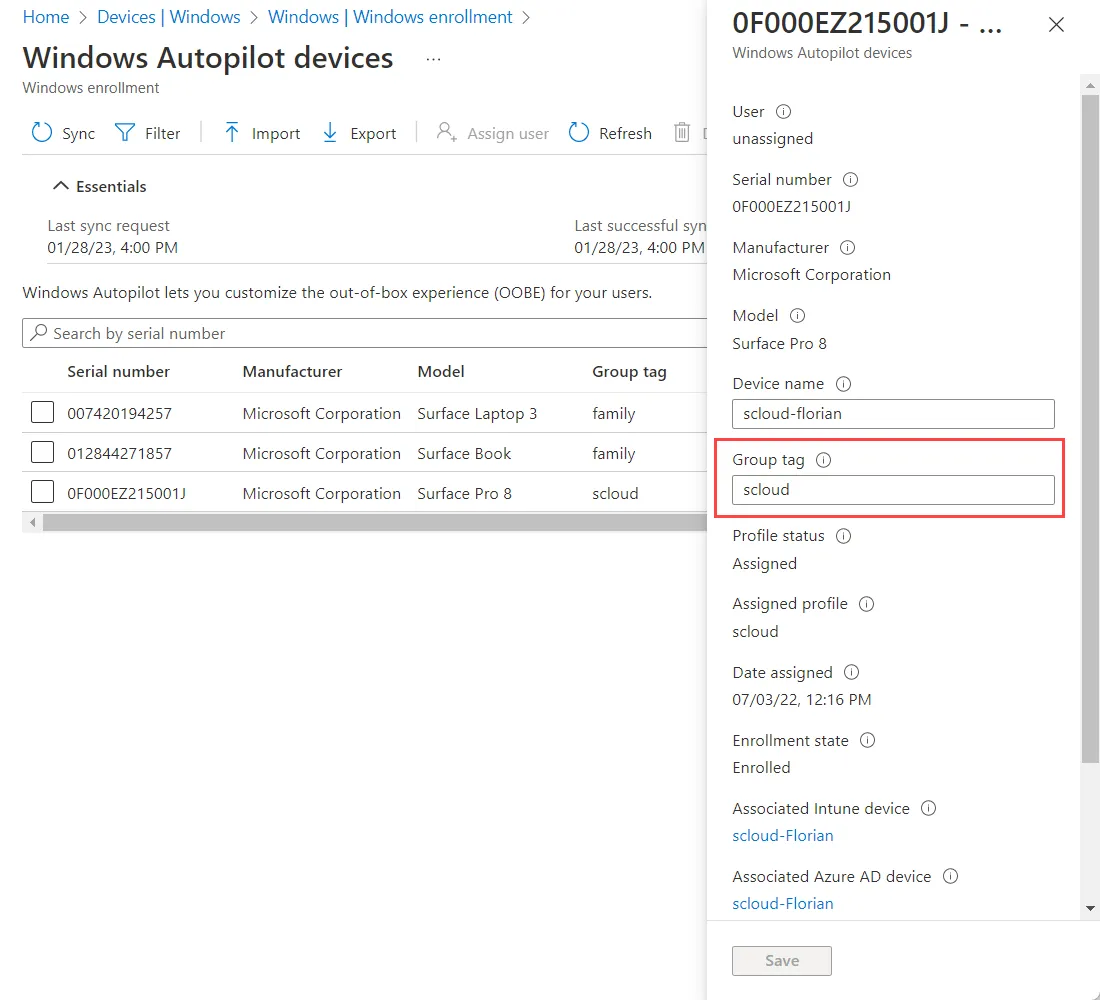Click serial number 007420194257 in table
This screenshot has width=1100, height=1000.
coord(119,413)
